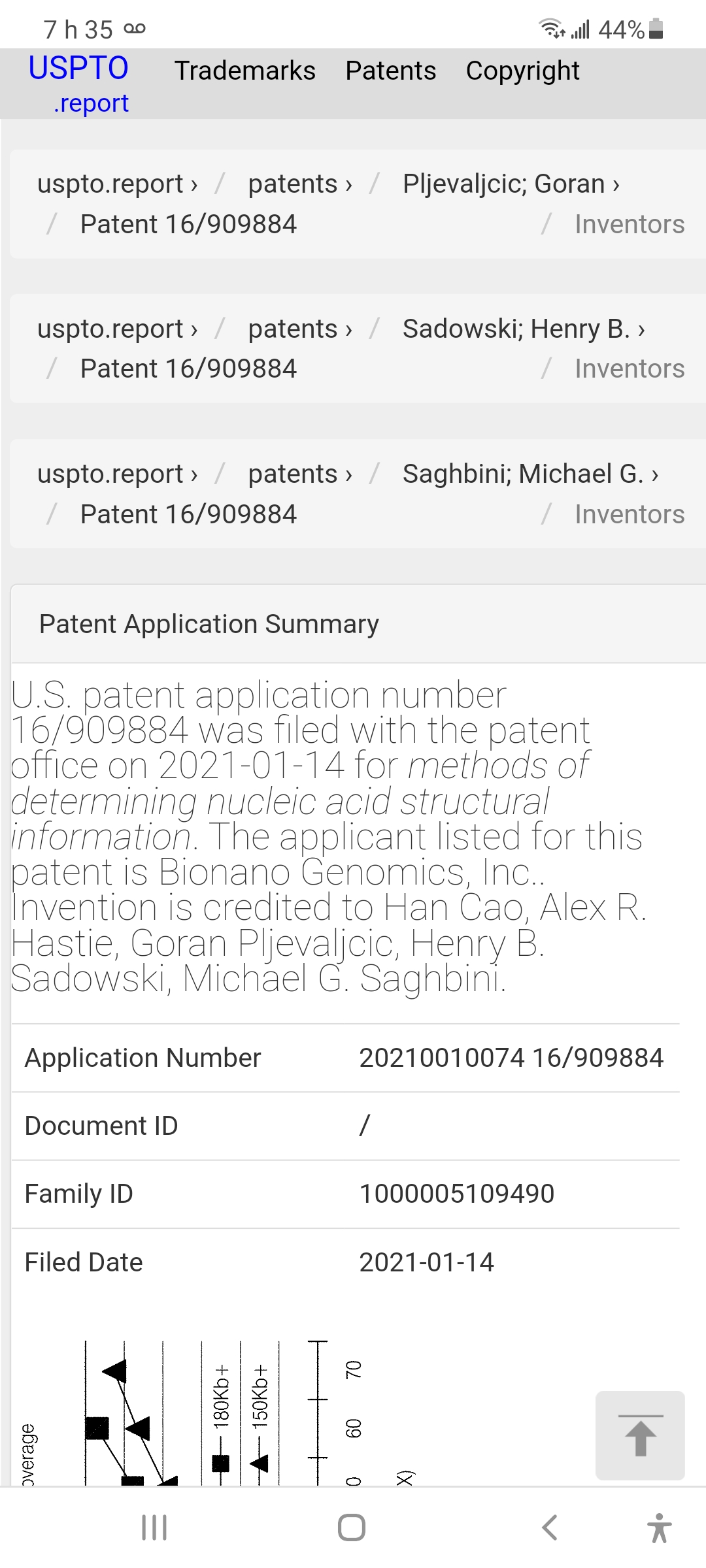Tap the battery icon in status bar
The width and height of the screenshot is (706, 1568).
(657, 29)
